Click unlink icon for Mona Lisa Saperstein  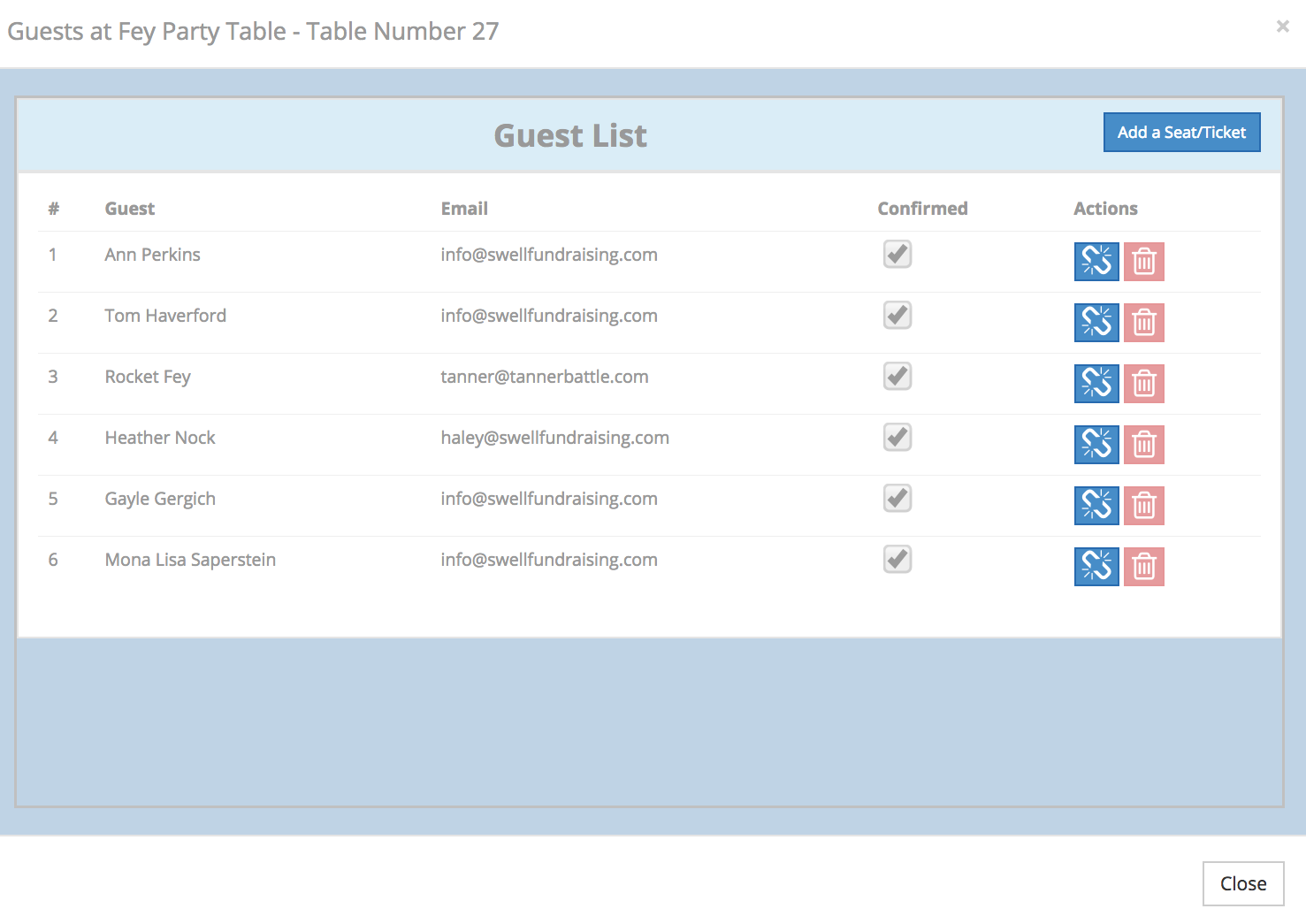pos(1096,567)
